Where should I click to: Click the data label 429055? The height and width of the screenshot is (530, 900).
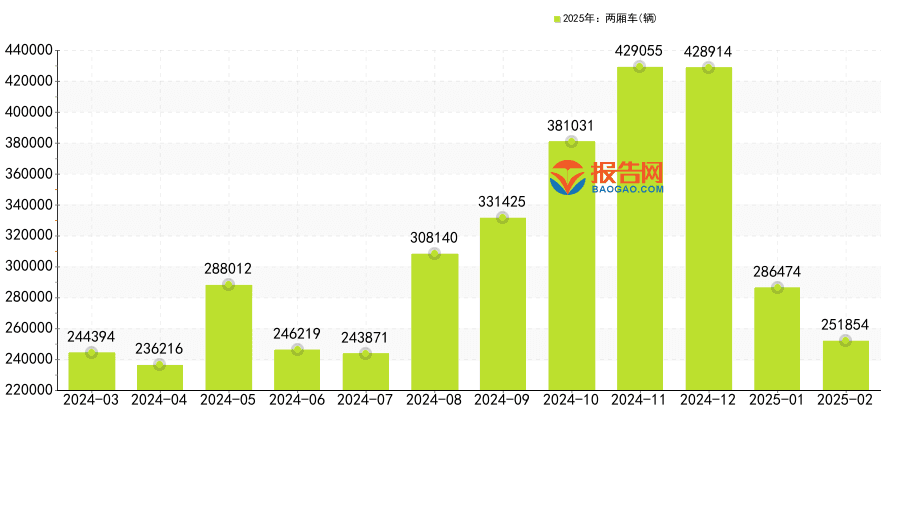click(x=639, y=51)
